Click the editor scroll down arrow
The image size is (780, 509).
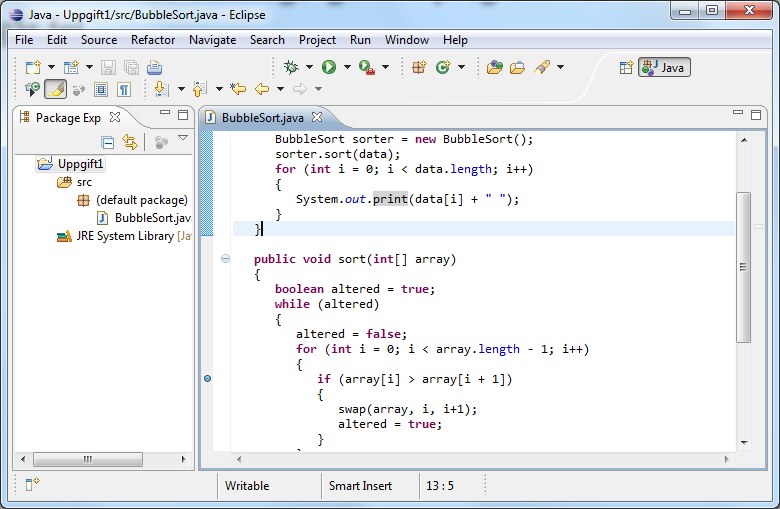click(x=744, y=442)
